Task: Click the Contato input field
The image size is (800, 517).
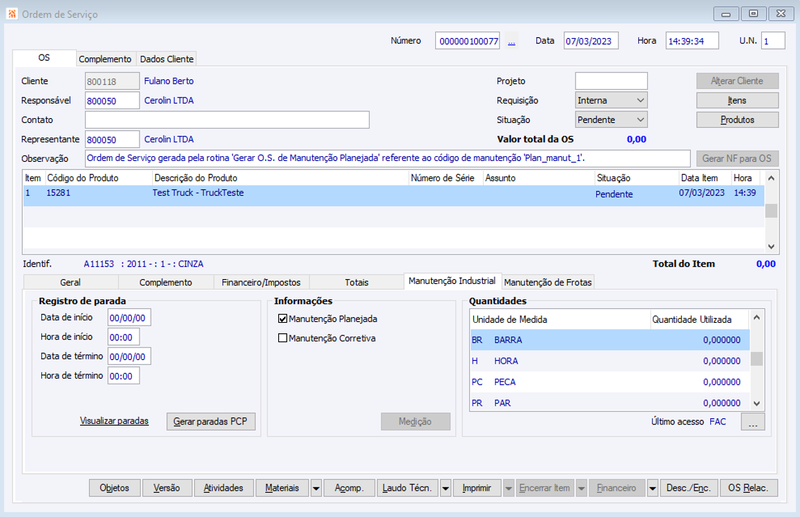Action: pos(227,120)
